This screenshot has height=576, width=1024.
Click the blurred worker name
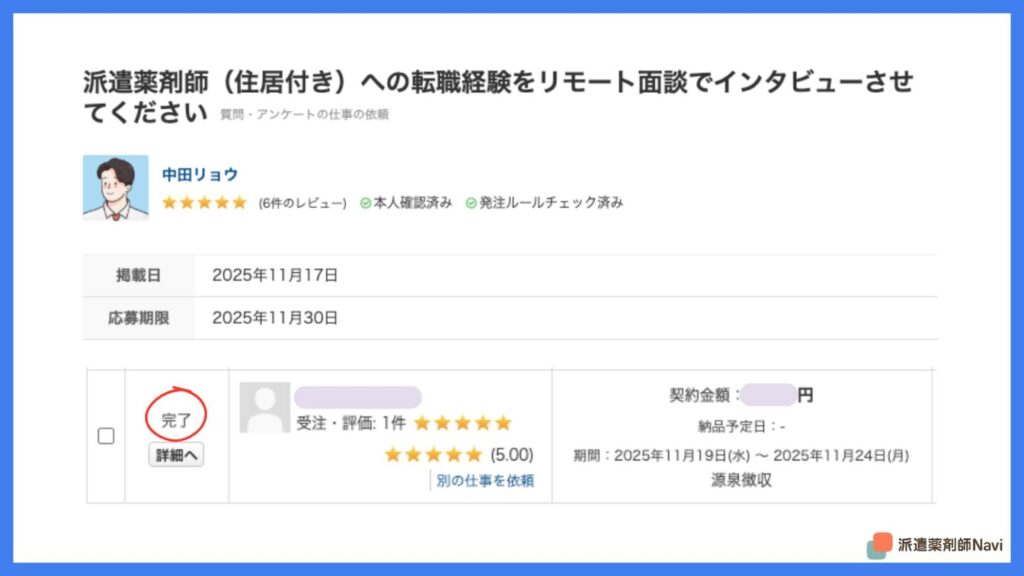point(357,396)
